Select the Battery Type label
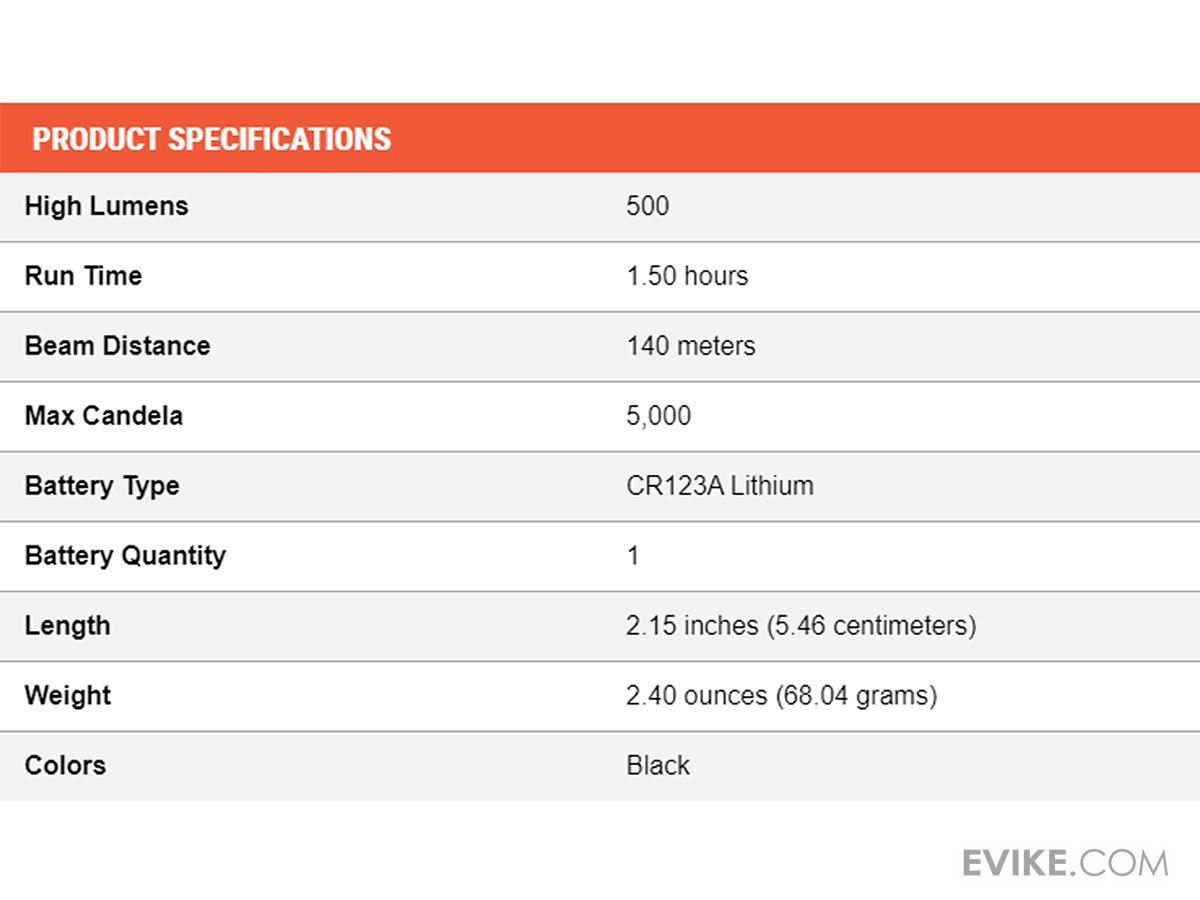1200x900 pixels. click(102, 486)
